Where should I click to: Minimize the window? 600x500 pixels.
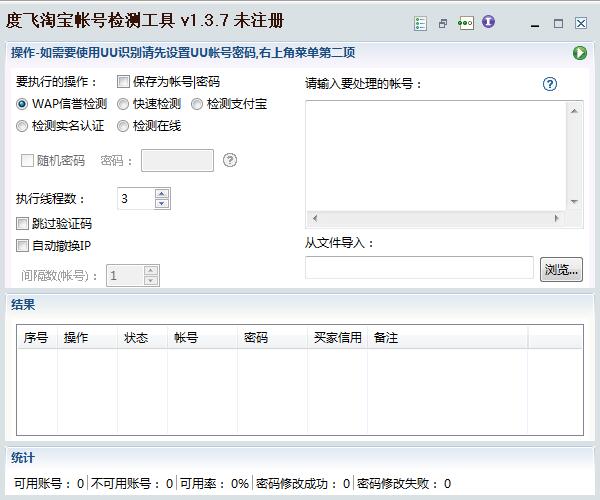pos(535,24)
